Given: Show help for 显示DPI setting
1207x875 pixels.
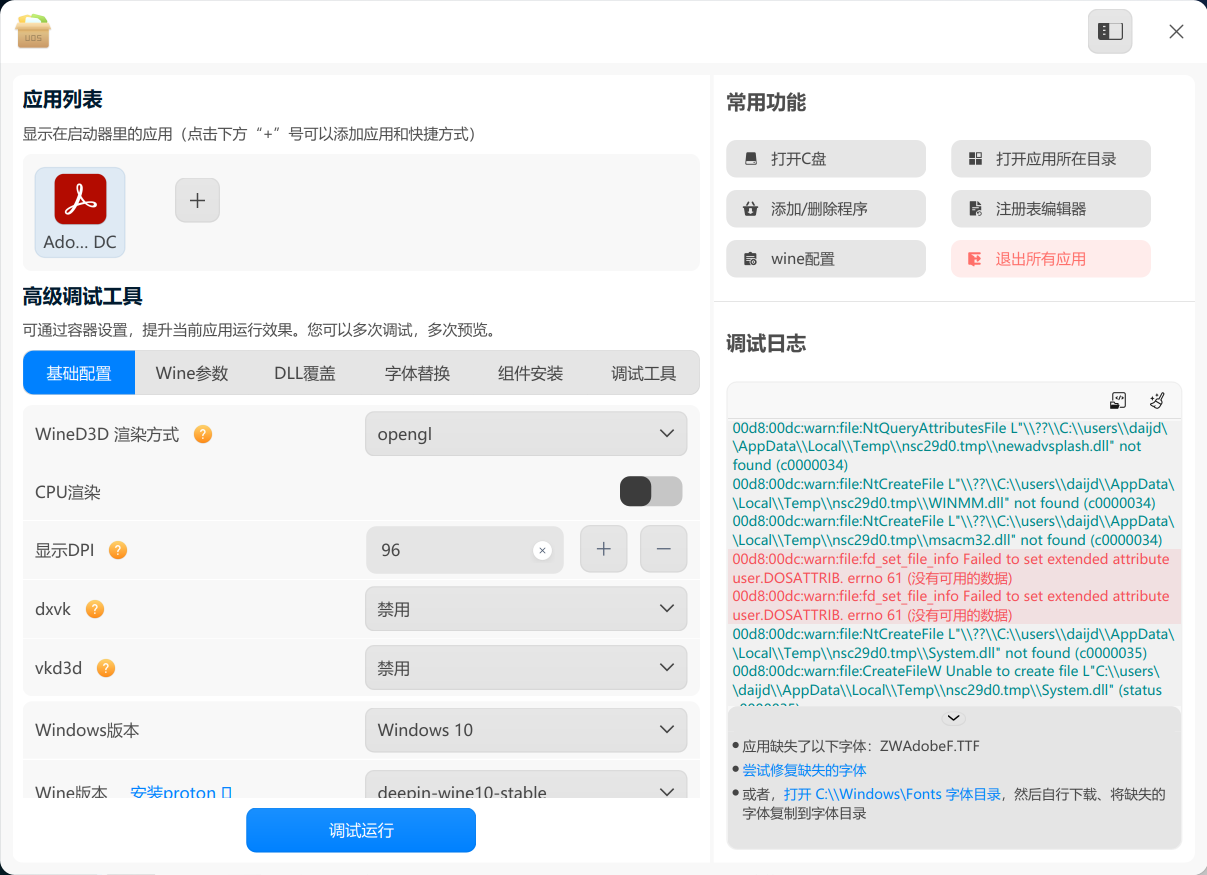Looking at the screenshot, I should coord(118,550).
